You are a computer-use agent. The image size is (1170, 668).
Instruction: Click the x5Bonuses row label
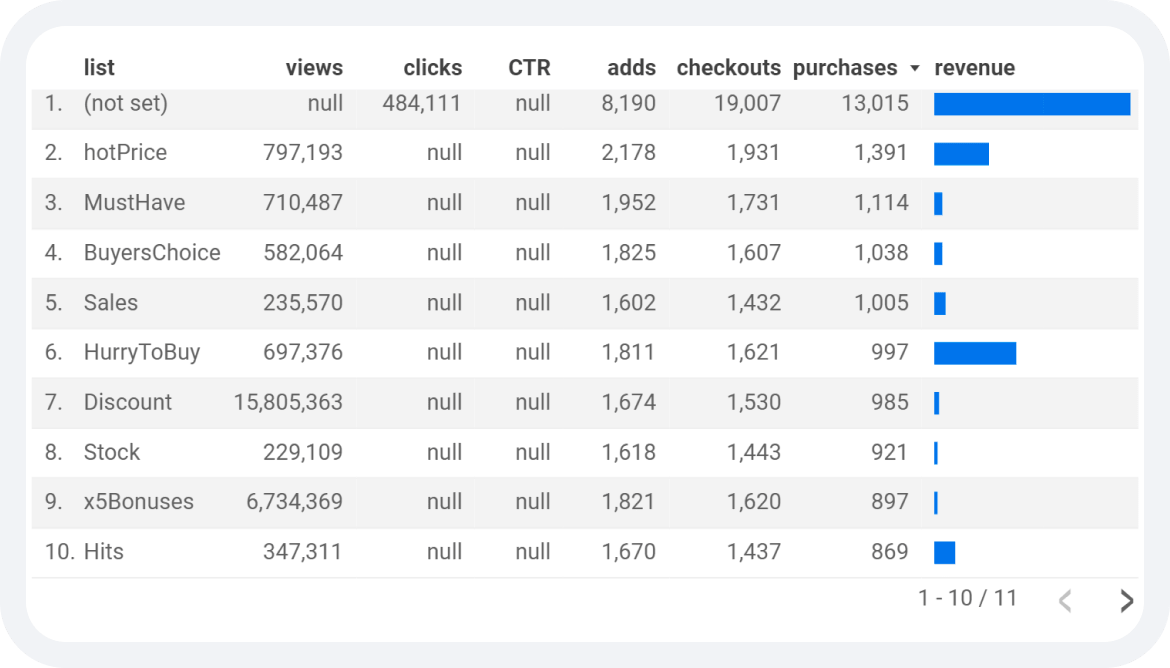(139, 502)
